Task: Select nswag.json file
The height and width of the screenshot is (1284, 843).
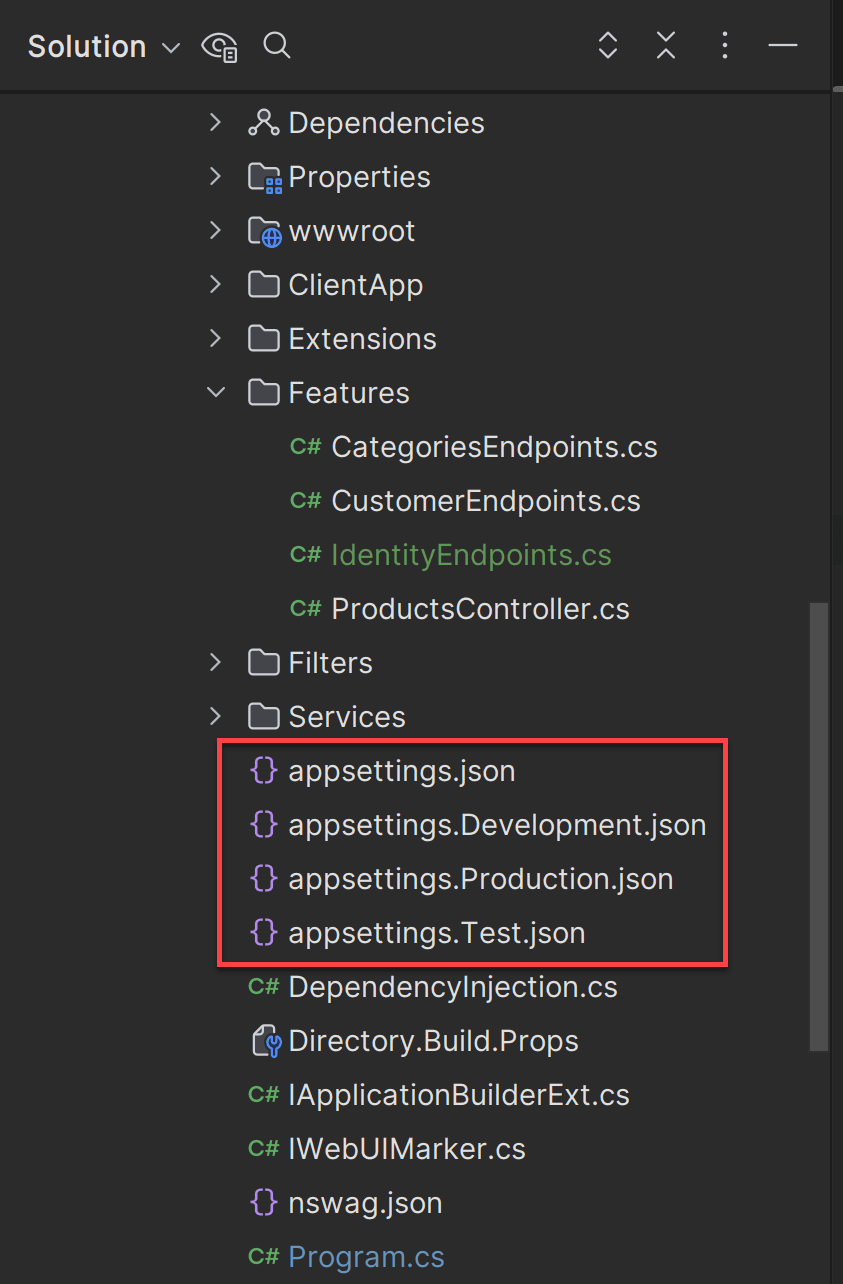Action: tap(365, 1203)
